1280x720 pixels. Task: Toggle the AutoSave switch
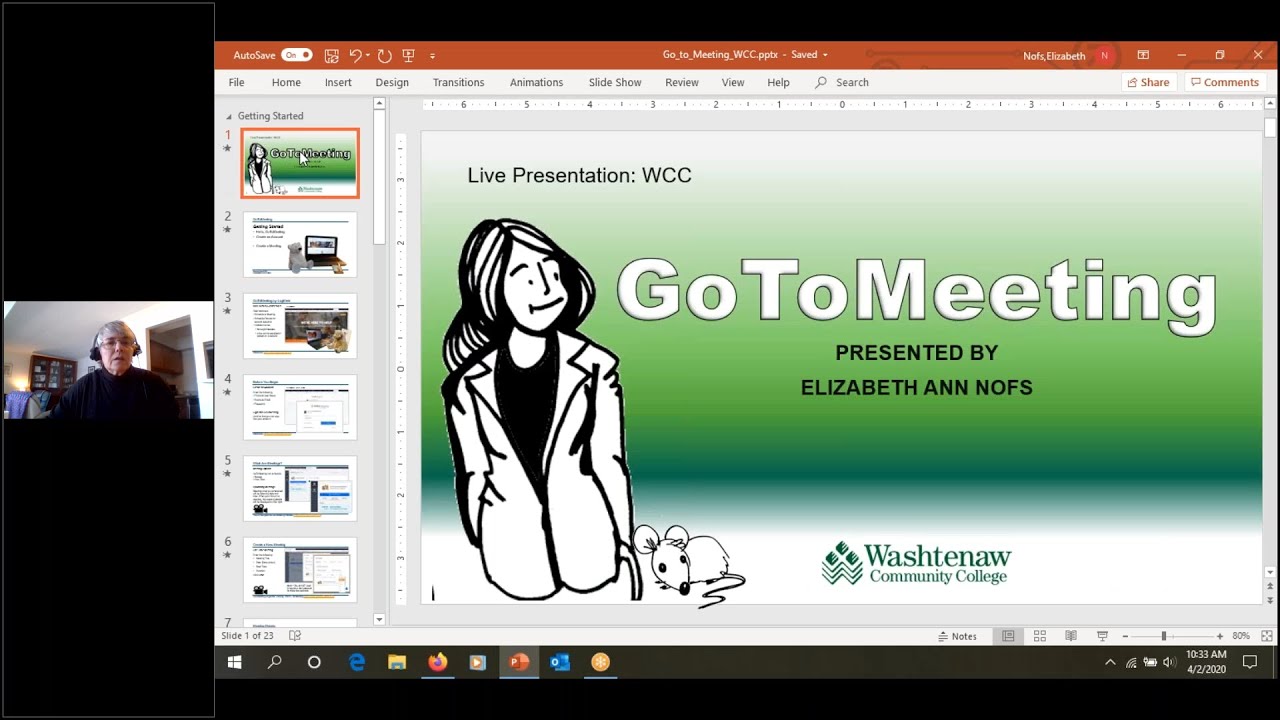coord(296,55)
